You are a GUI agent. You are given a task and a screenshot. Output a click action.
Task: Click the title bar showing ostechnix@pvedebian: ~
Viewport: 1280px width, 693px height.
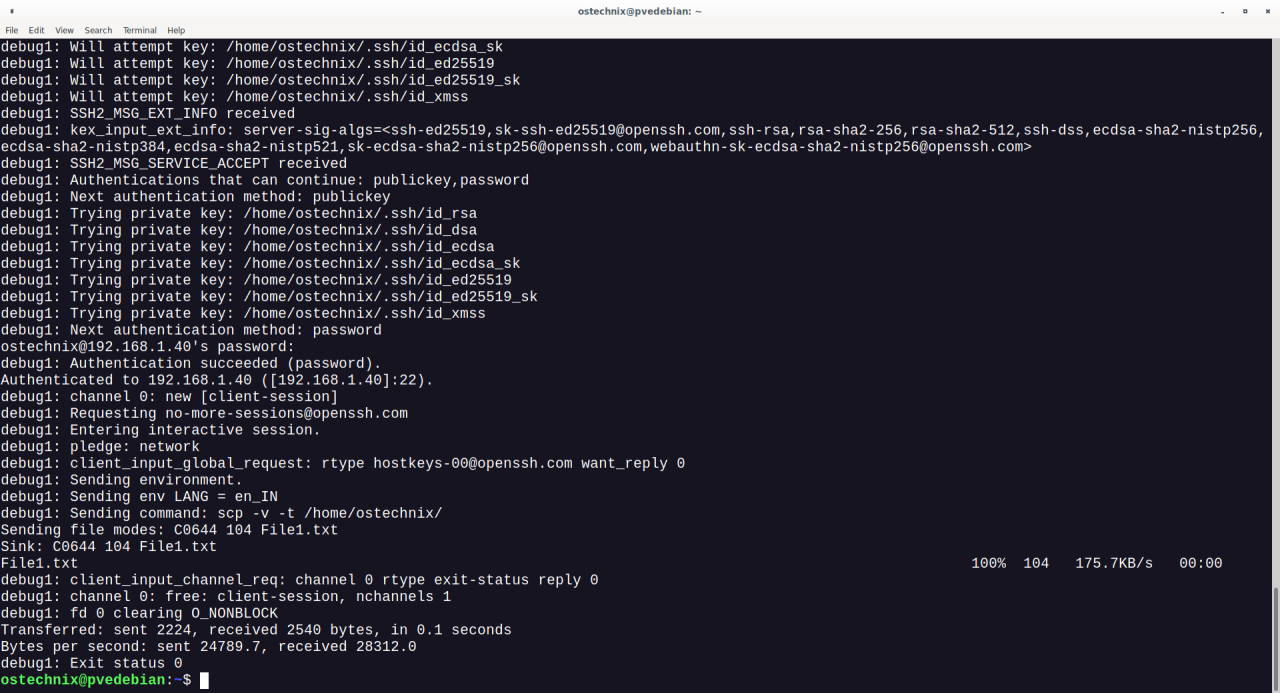(x=640, y=11)
